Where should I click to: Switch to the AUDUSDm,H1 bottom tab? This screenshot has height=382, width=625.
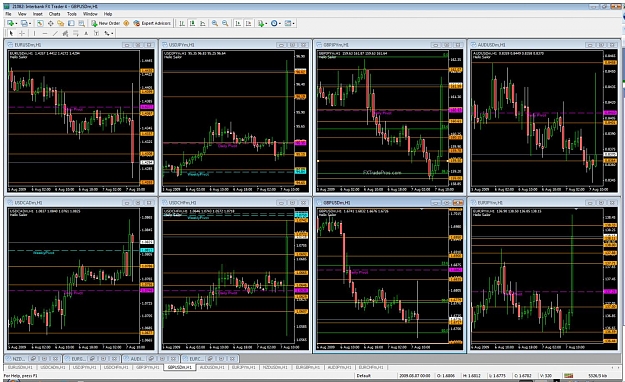(x=212, y=367)
